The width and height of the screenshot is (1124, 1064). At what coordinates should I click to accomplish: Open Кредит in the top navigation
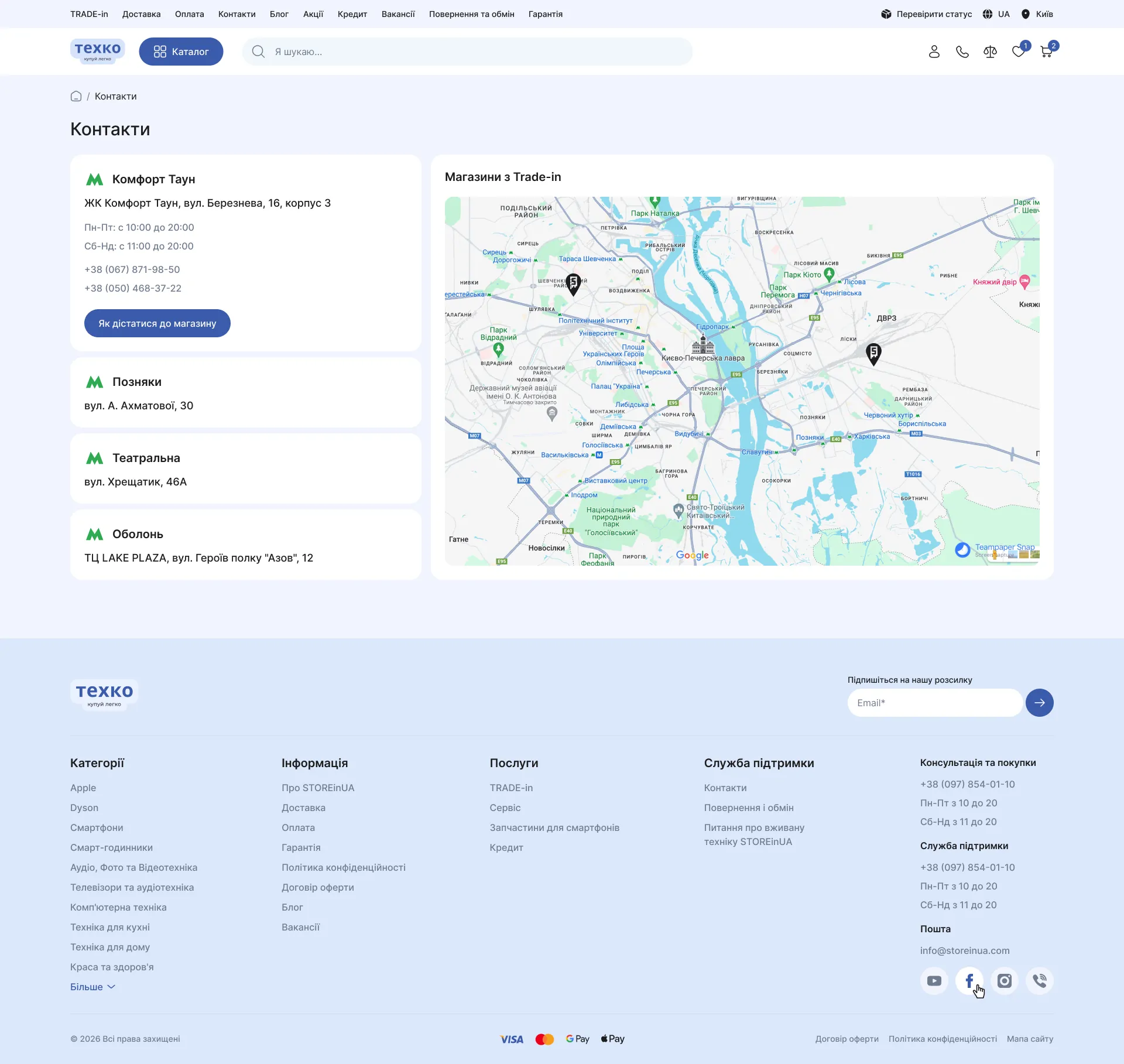pos(352,14)
